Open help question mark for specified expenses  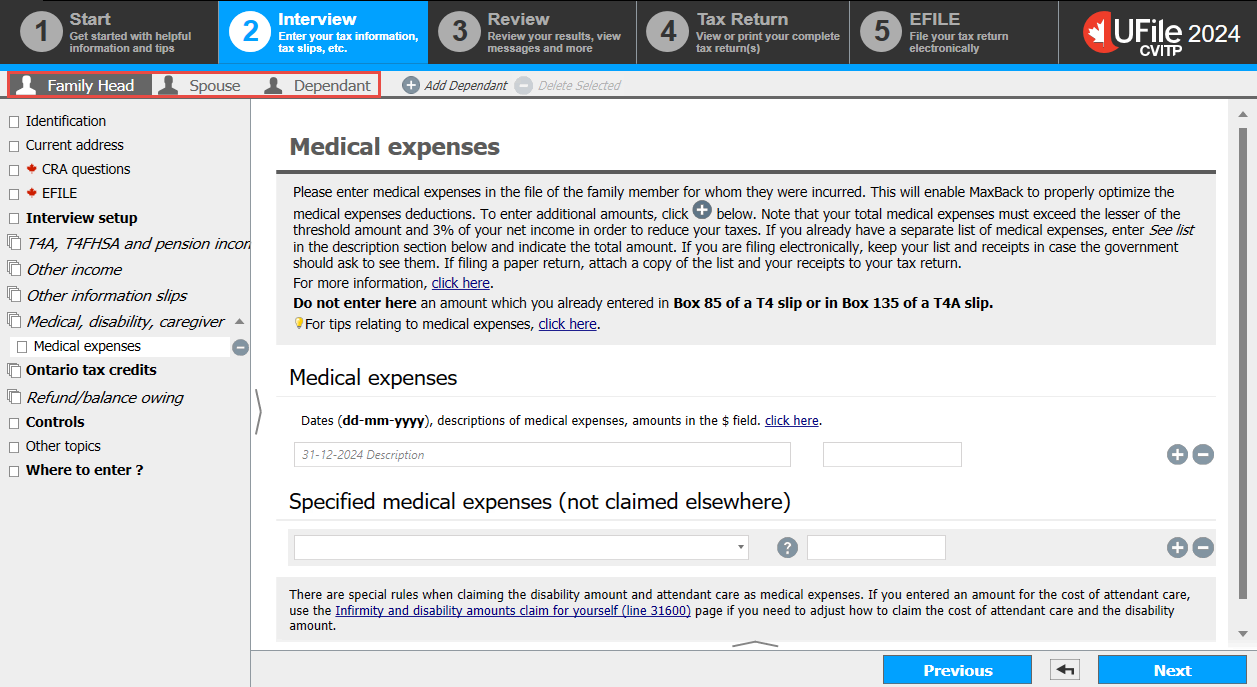788,548
